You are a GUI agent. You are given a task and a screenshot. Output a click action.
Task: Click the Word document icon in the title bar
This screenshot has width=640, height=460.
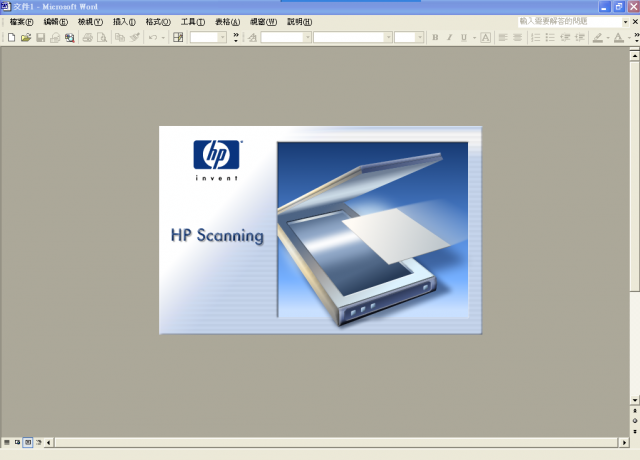coord(6,7)
